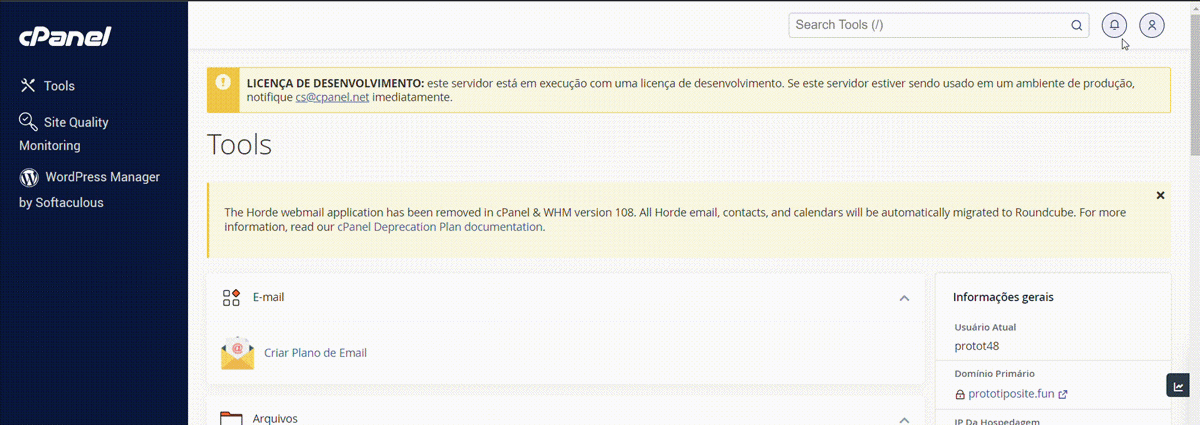Open the statistics chart button
Image resolution: width=1200 pixels, height=425 pixels.
[x=1178, y=386]
